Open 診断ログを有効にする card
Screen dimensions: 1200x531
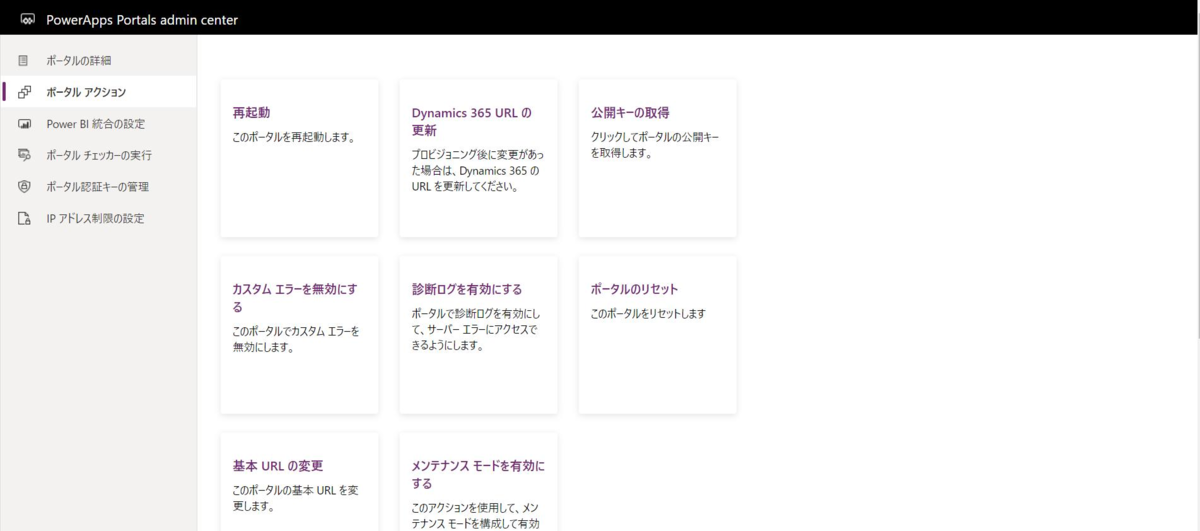pos(478,335)
